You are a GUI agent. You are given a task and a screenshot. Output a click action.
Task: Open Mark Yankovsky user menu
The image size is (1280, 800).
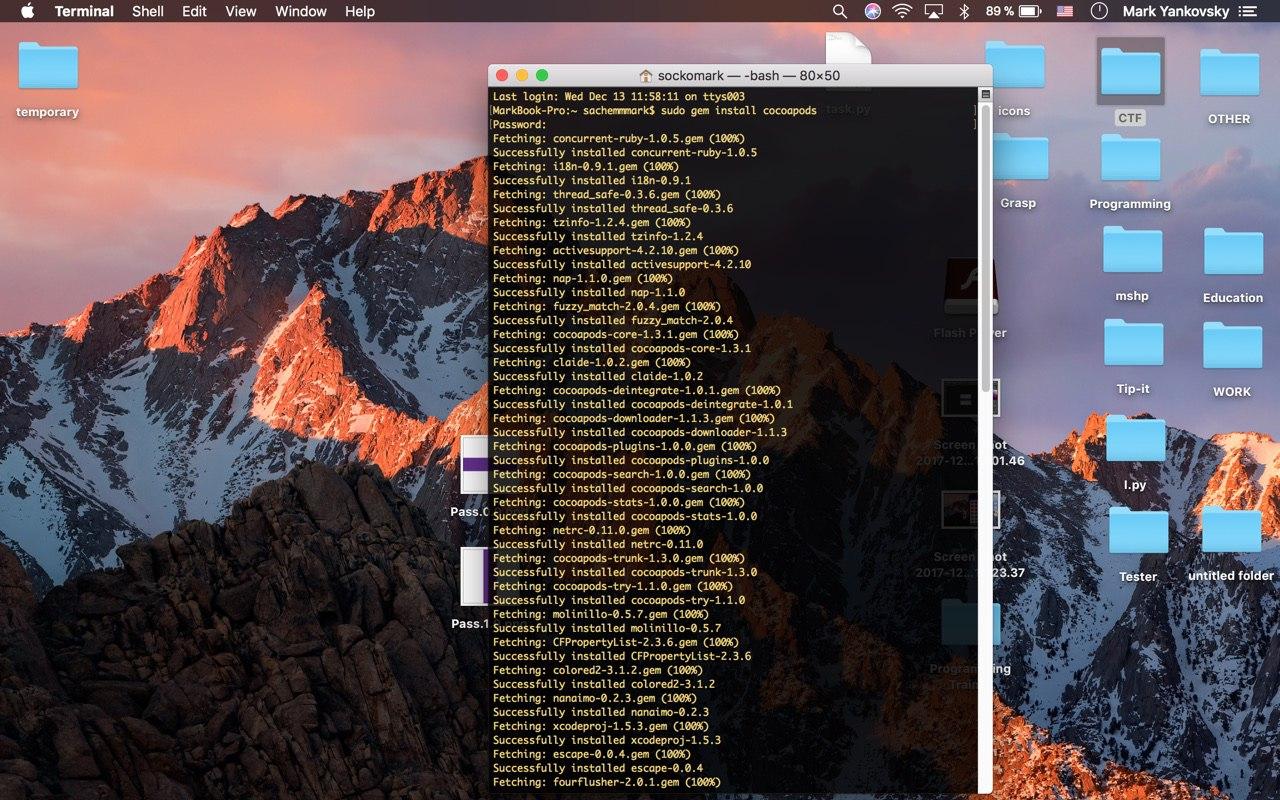click(x=1175, y=11)
